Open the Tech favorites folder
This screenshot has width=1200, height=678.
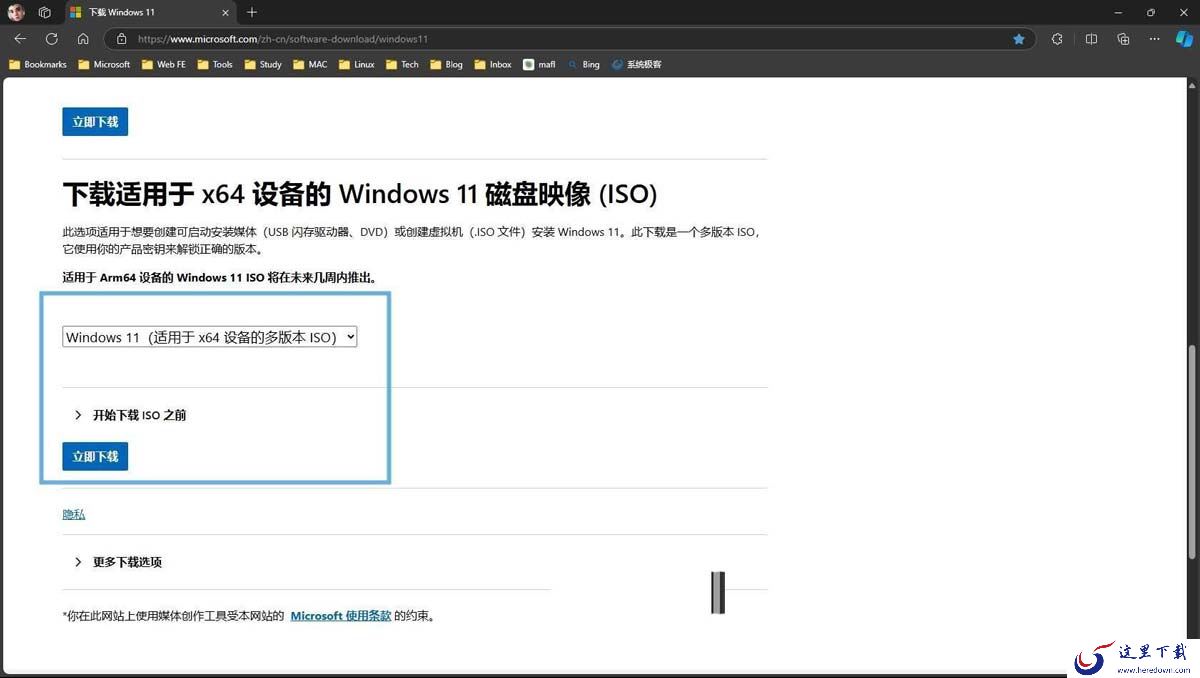(402, 64)
